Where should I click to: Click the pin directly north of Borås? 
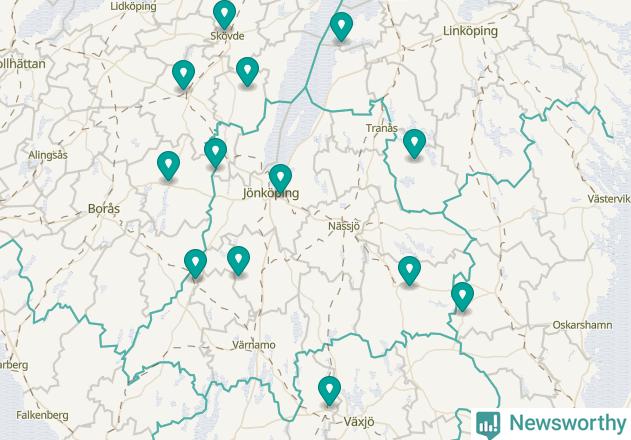pos(169,166)
